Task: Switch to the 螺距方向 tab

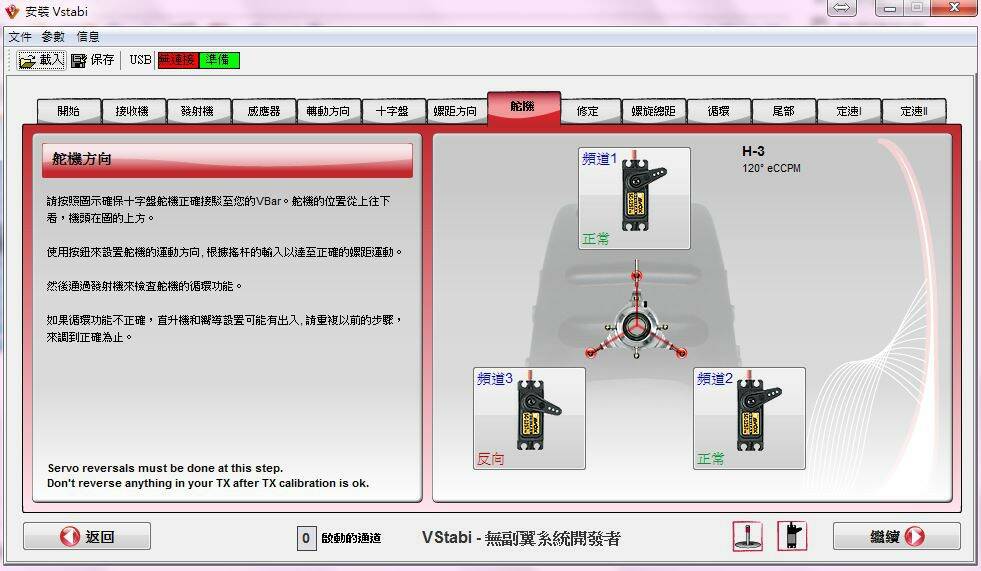Action: (456, 111)
